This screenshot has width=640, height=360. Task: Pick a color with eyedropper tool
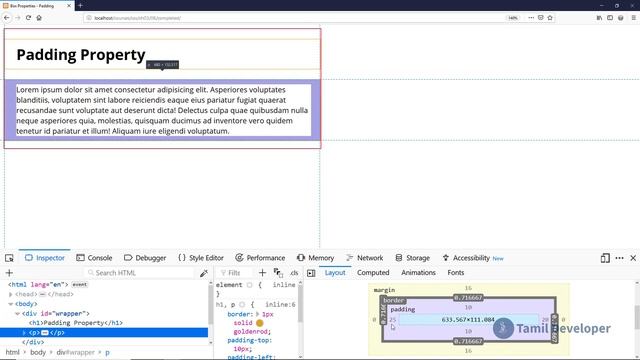click(203, 273)
